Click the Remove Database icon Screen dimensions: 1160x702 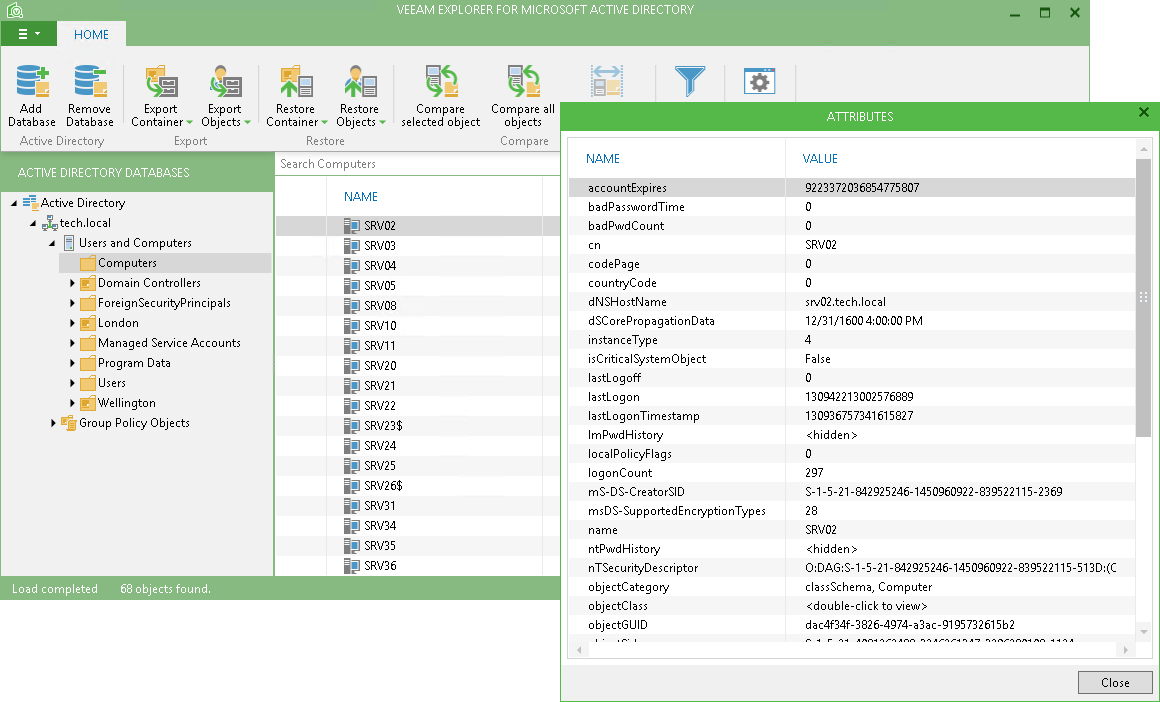(x=90, y=81)
